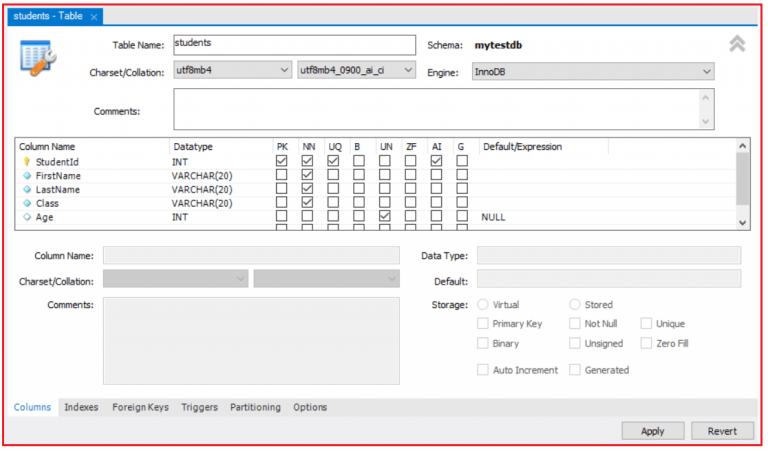The height and width of the screenshot is (451, 768).
Task: Click the Apply button
Action: coord(652,431)
